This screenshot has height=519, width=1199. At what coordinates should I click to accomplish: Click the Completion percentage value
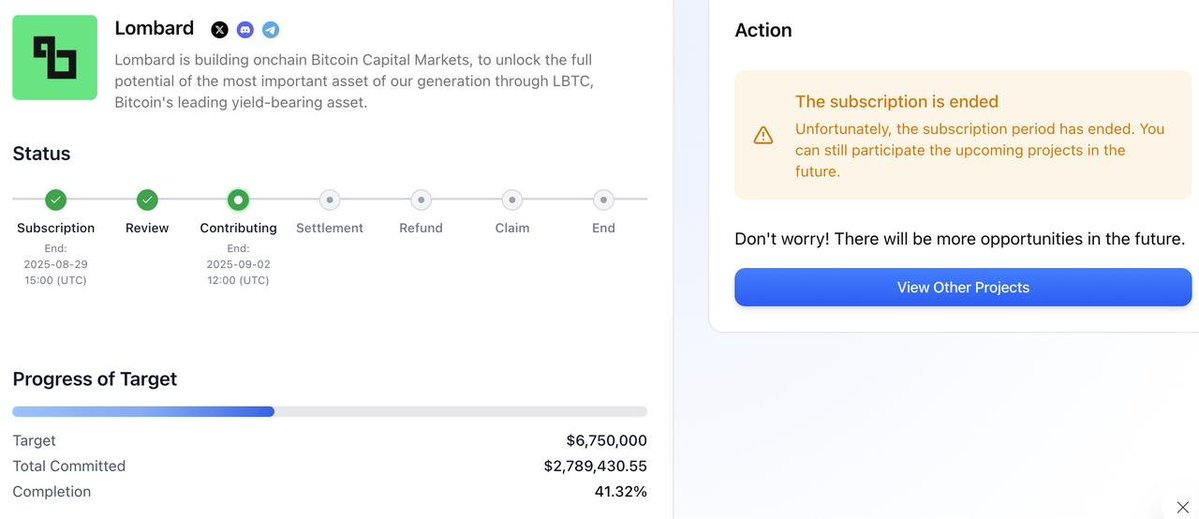(621, 491)
